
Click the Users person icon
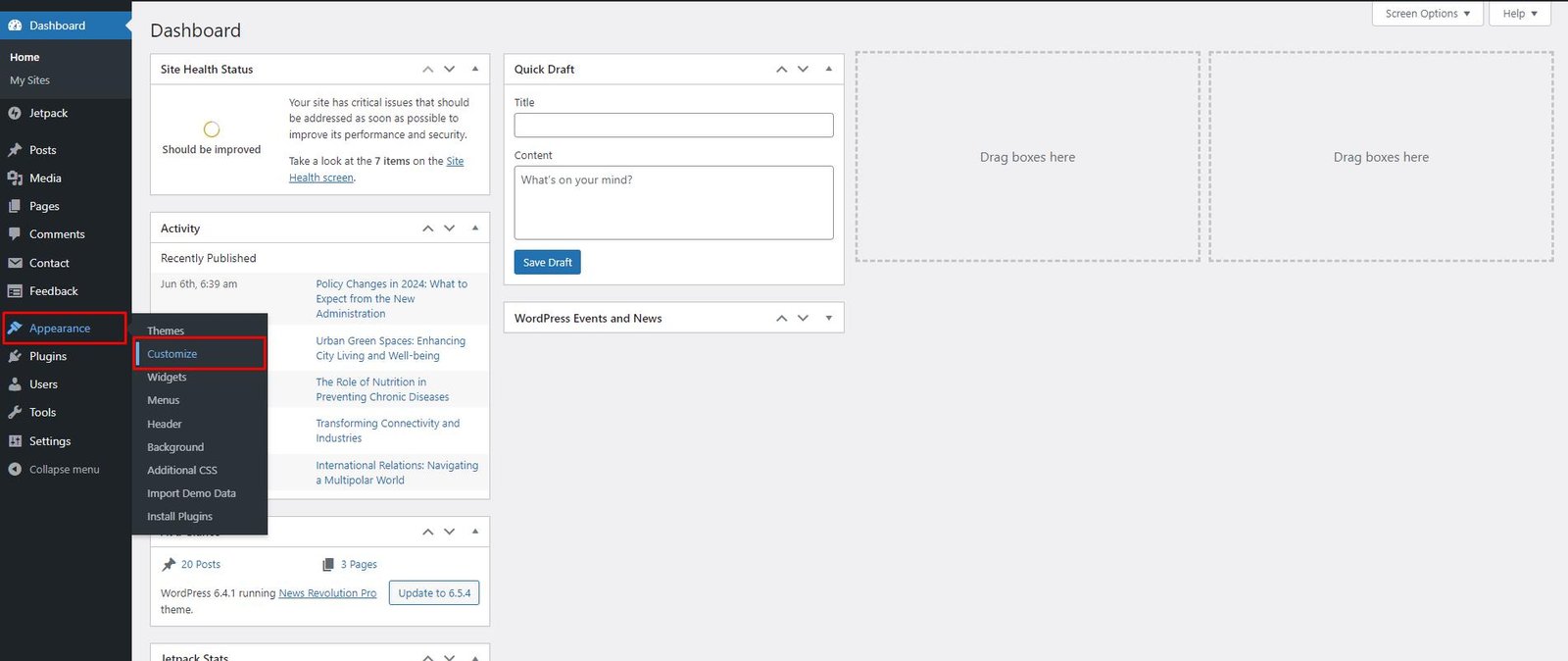tap(15, 384)
